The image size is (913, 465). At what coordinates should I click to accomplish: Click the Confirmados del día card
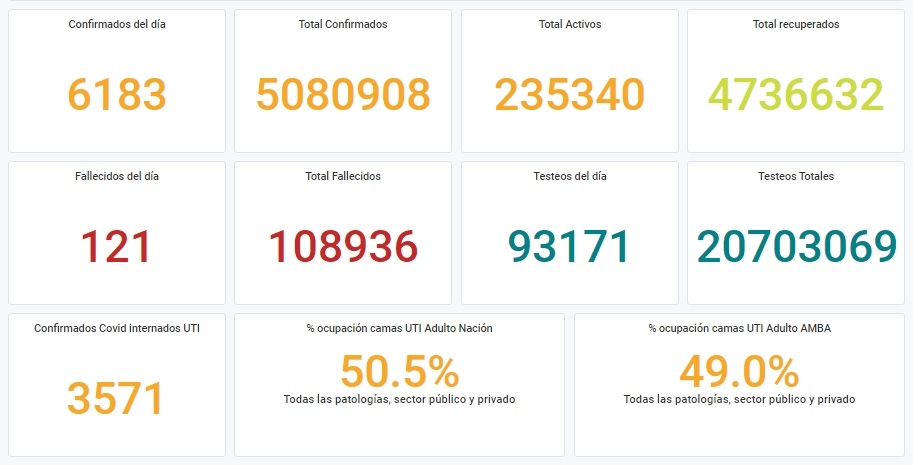116,81
